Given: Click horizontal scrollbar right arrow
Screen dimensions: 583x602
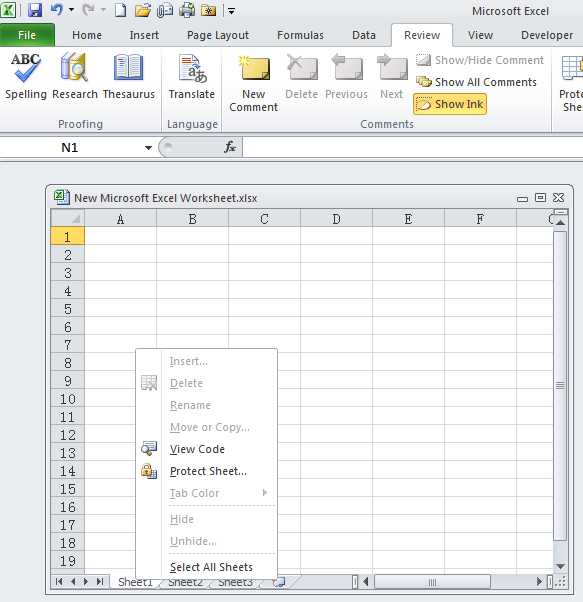Looking at the screenshot, I should 539,582.
